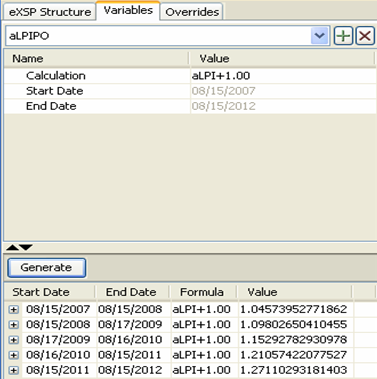
Task: Open the aLPIPO variable dropdown arrow
Action: [x=319, y=35]
